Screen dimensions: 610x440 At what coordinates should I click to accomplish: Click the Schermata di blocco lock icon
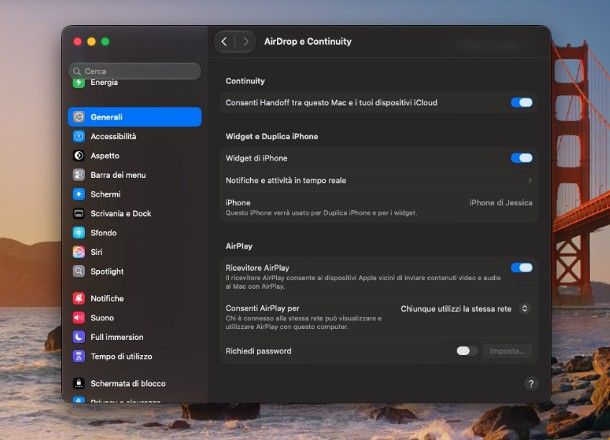tap(79, 383)
